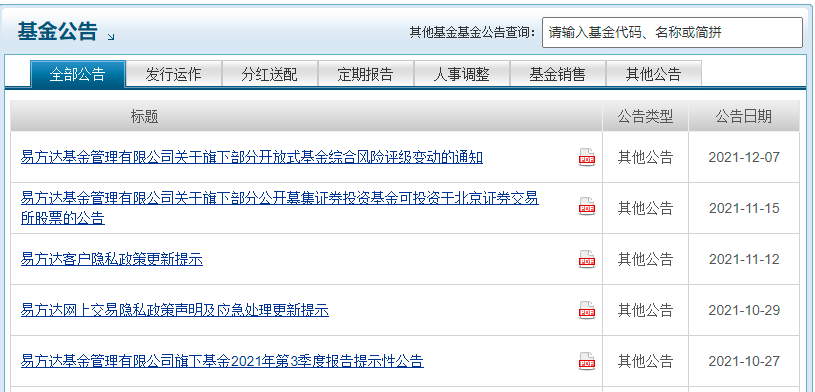Open PDF icon for 网上交易隐私政策声明 row
Image resolution: width=815 pixels, height=392 pixels.
coord(587,310)
